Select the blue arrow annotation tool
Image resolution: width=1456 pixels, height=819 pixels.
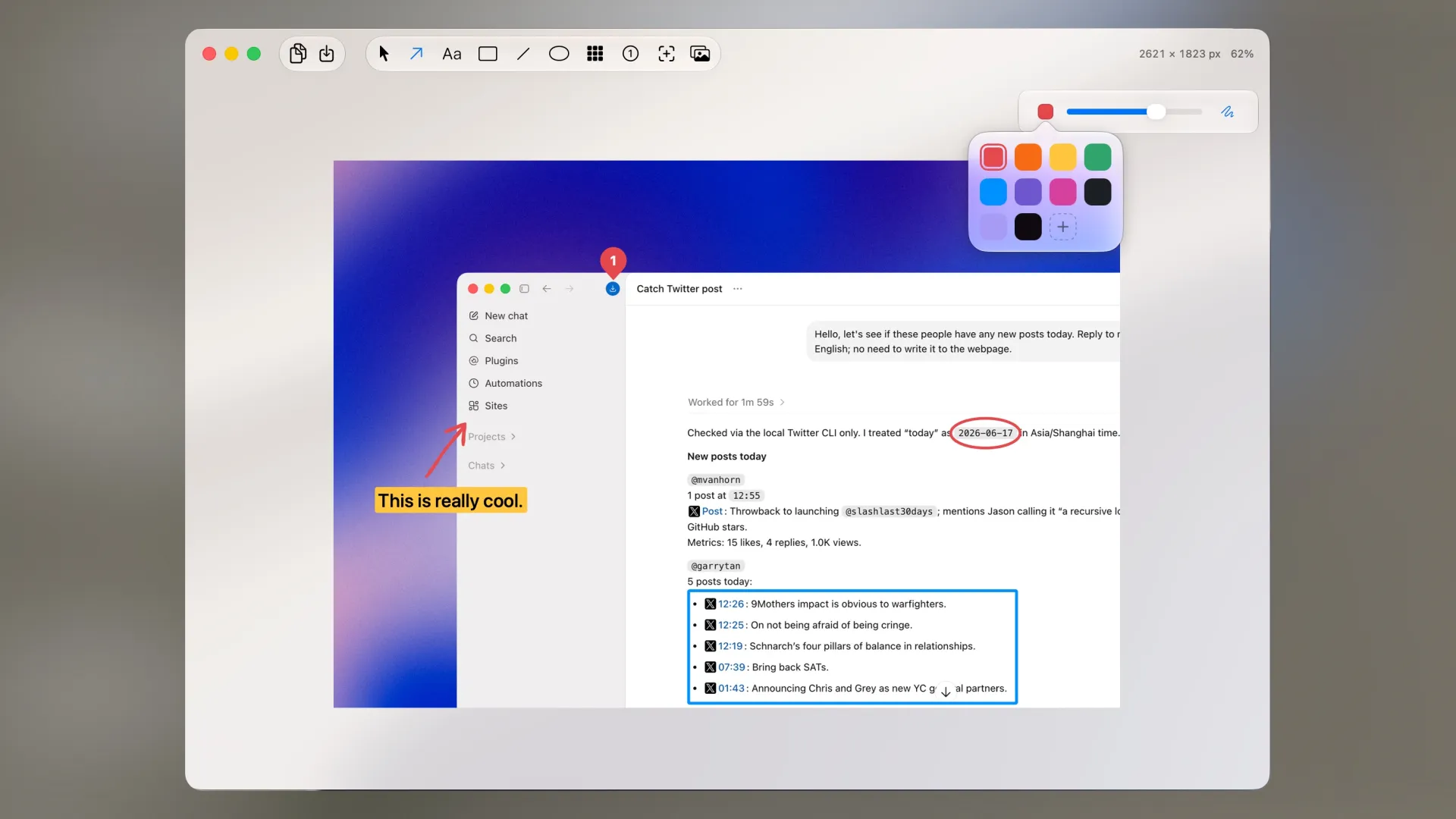416,54
